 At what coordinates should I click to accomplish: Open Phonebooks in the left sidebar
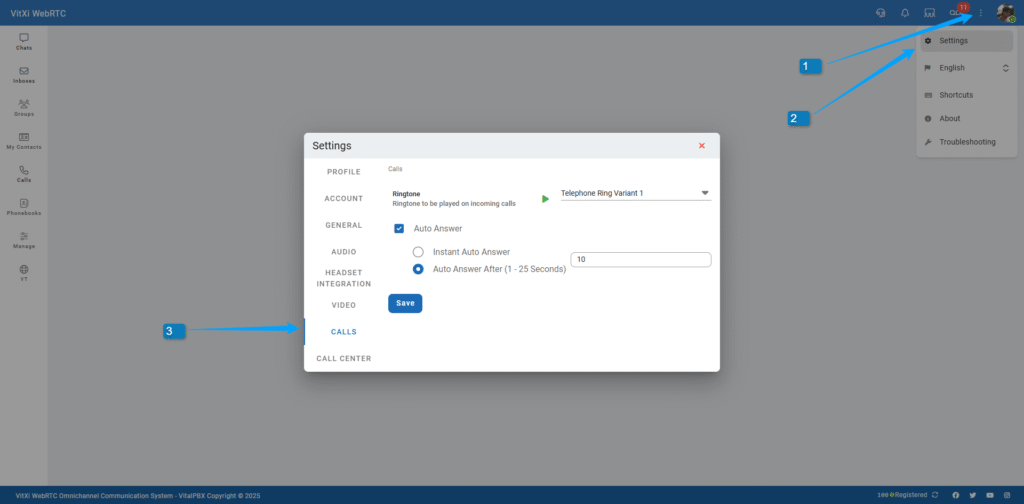click(x=24, y=207)
